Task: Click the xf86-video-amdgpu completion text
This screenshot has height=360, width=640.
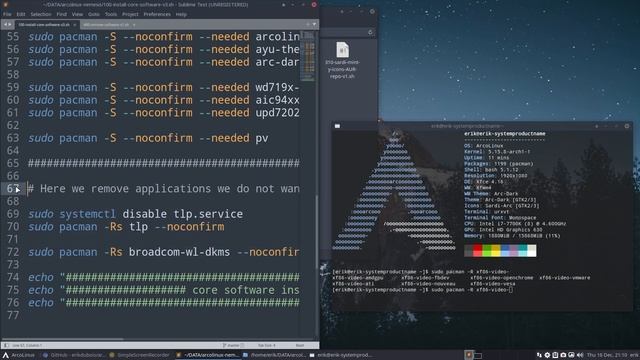Action: (x=358, y=278)
